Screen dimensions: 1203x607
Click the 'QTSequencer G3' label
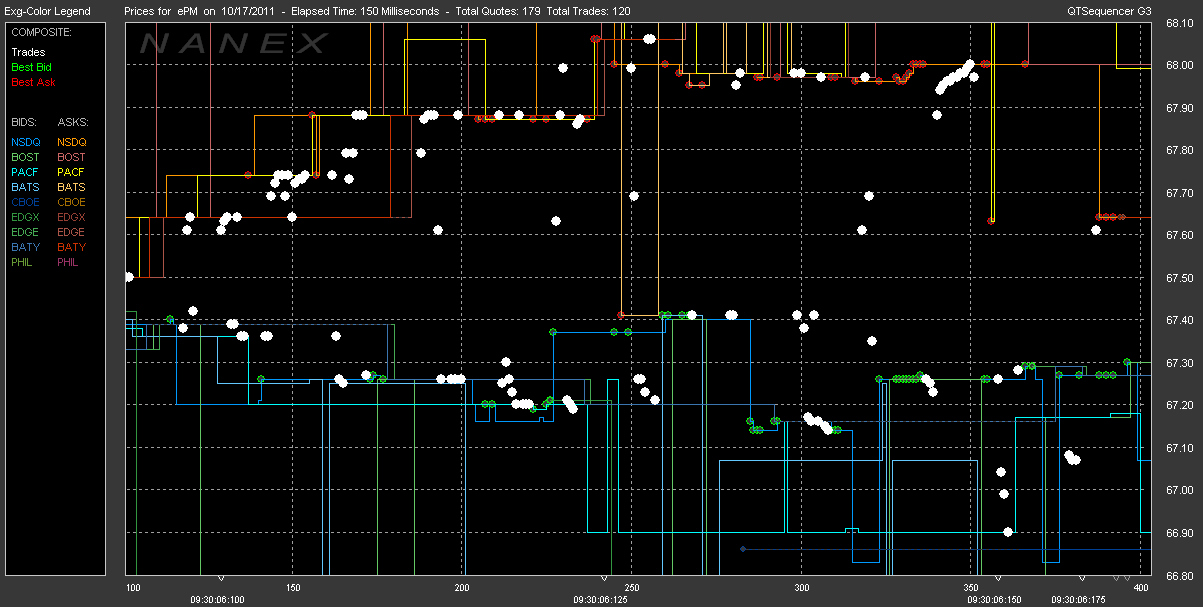click(1108, 11)
